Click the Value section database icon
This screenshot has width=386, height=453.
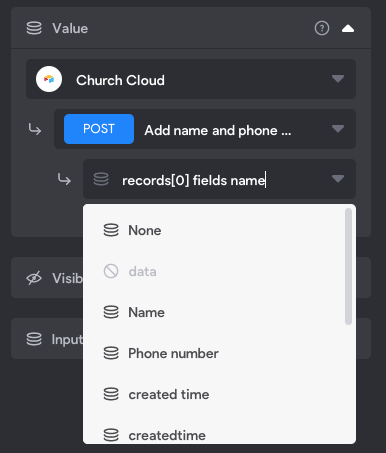(34, 28)
